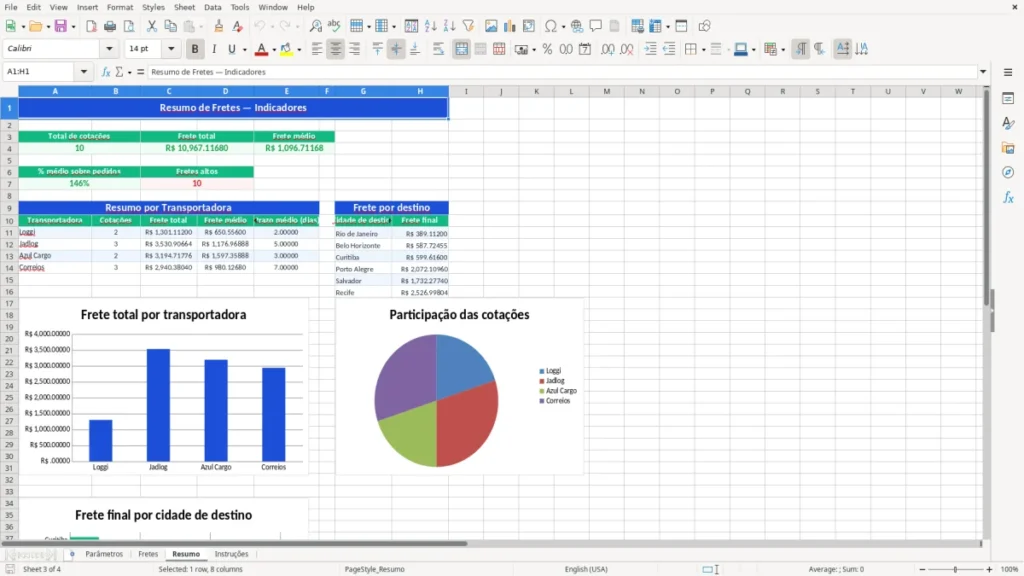Click the Cut scissors icon

[152, 26]
